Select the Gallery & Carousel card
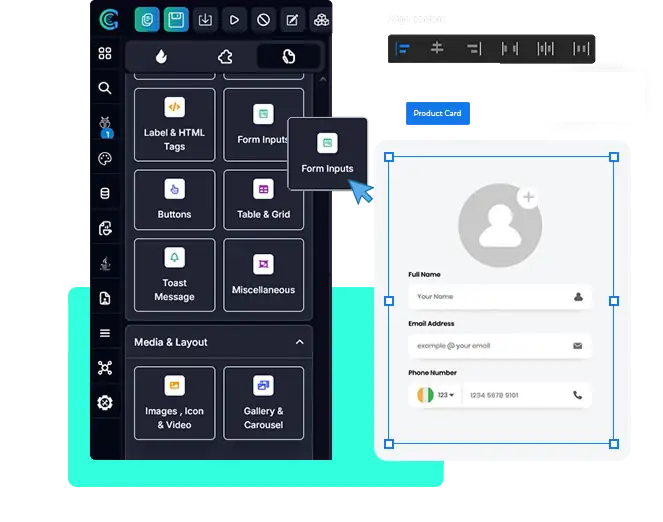Screen dimensions: 663x522 263,403
